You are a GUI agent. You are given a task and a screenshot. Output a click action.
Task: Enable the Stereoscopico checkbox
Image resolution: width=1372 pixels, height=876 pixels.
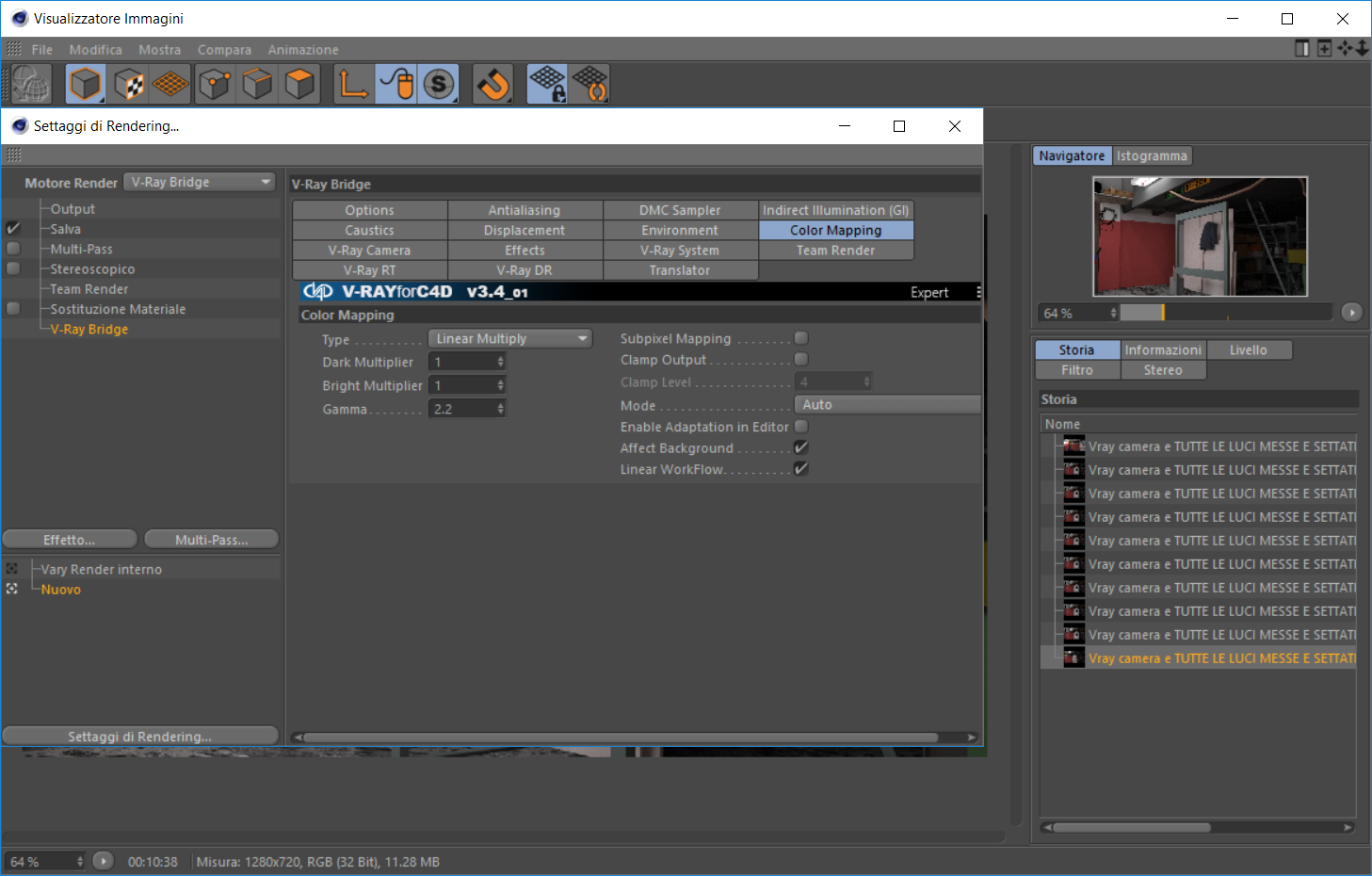[x=13, y=268]
